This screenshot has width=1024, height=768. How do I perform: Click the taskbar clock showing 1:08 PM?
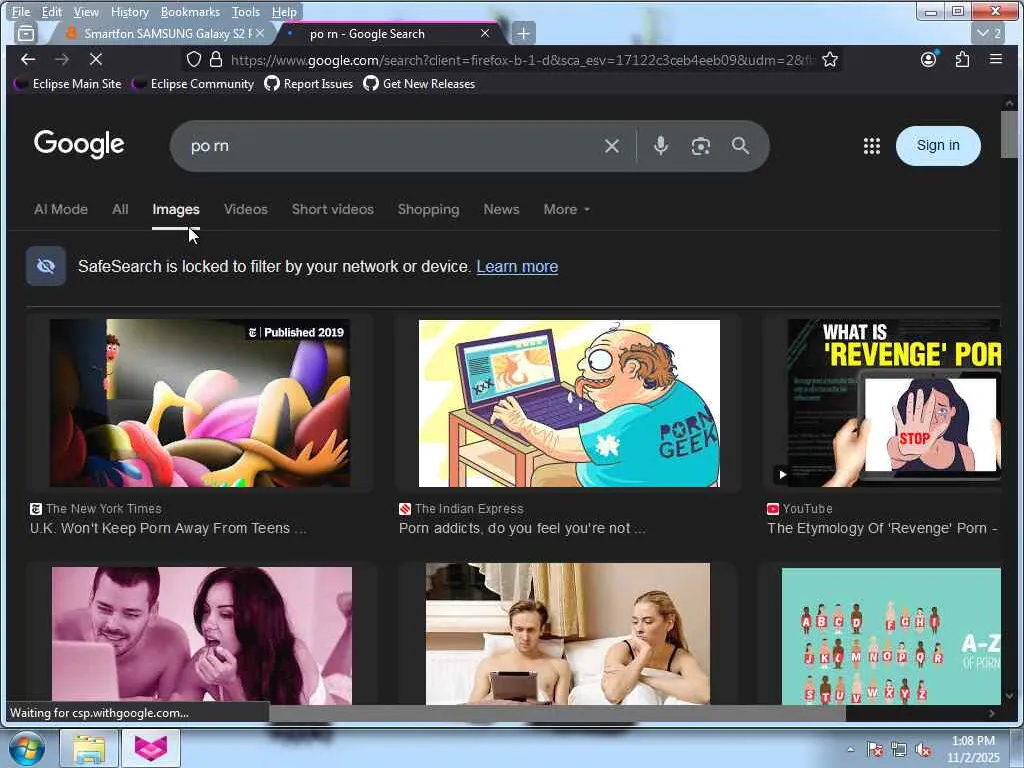click(x=973, y=749)
